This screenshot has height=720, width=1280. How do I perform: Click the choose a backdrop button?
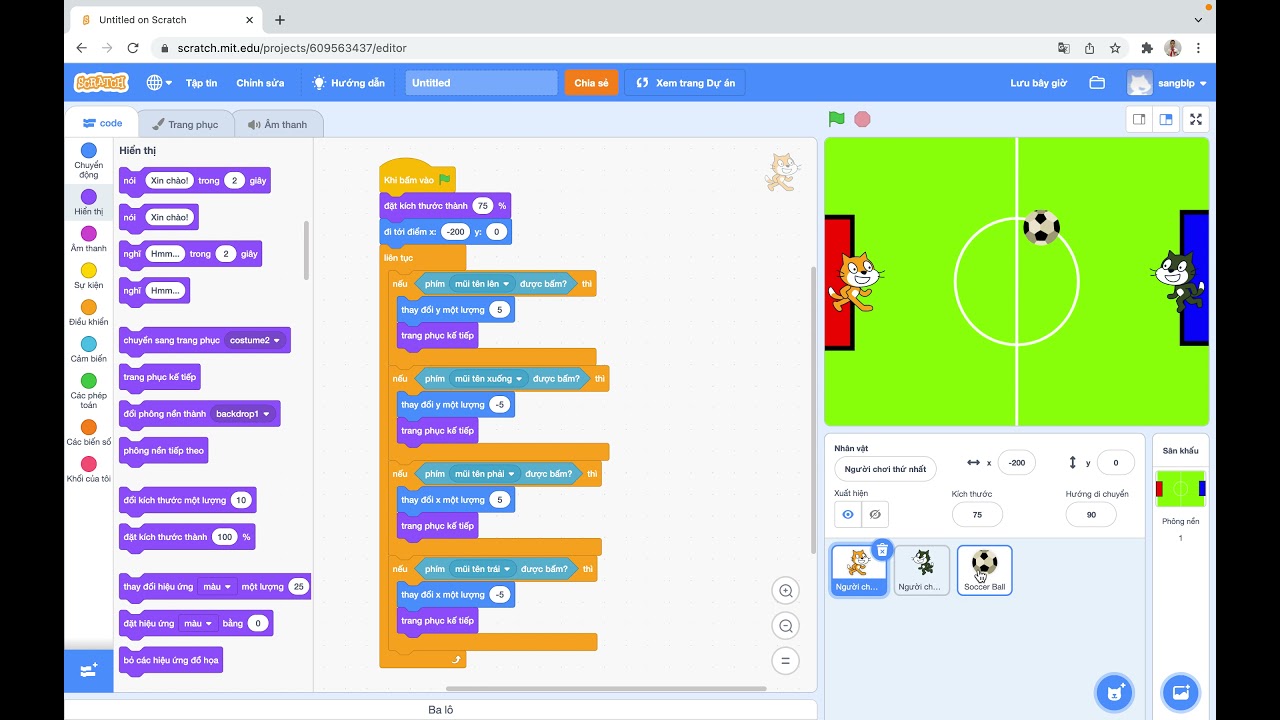tap(1181, 691)
